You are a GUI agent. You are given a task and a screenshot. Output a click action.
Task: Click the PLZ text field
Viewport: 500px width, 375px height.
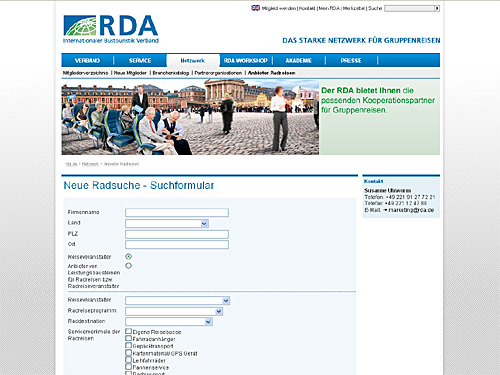[x=177, y=234]
